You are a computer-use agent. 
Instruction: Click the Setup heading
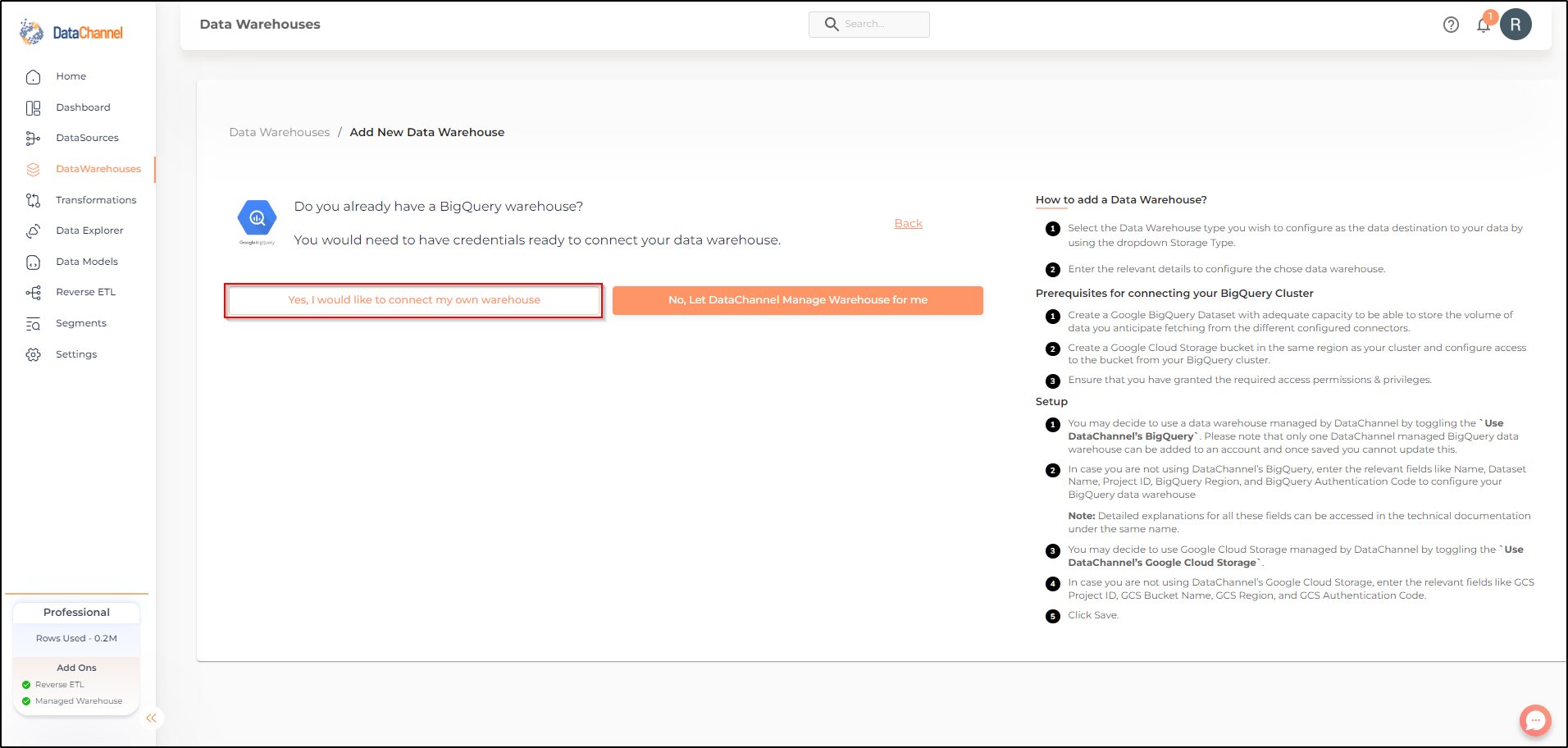1051,402
